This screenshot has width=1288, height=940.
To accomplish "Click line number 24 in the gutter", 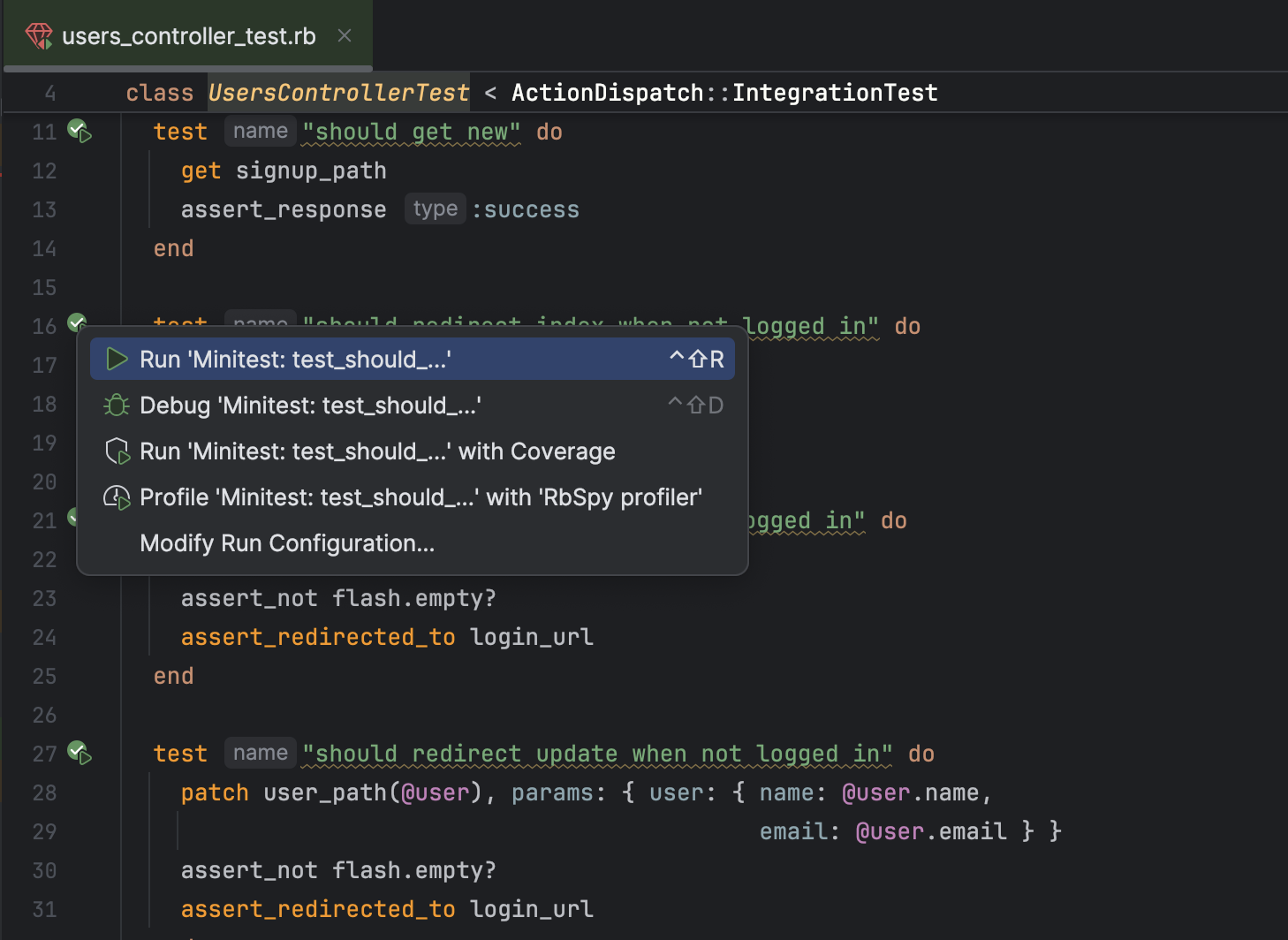I will 44,637.
